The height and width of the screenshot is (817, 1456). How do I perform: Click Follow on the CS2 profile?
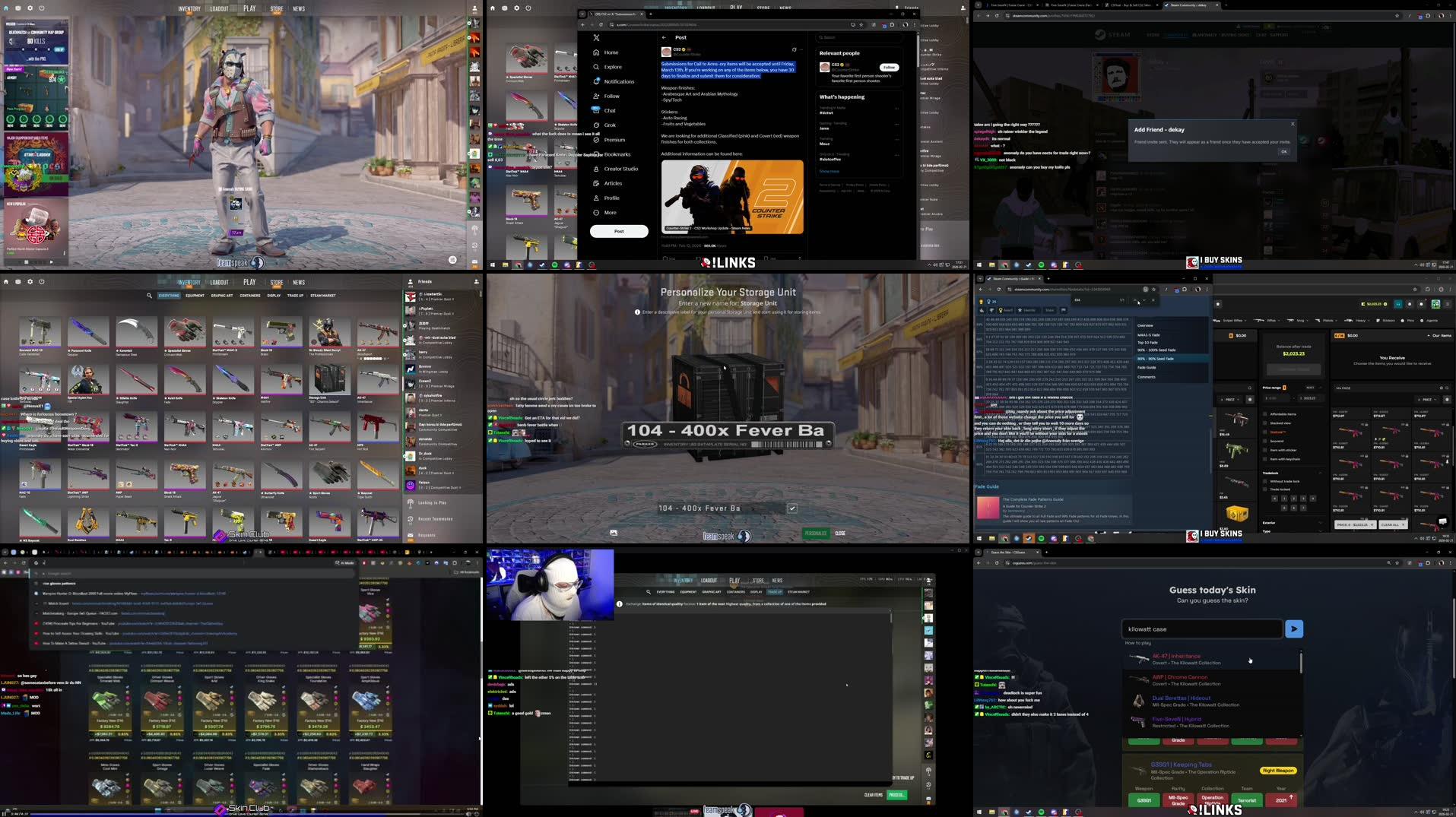(x=888, y=67)
